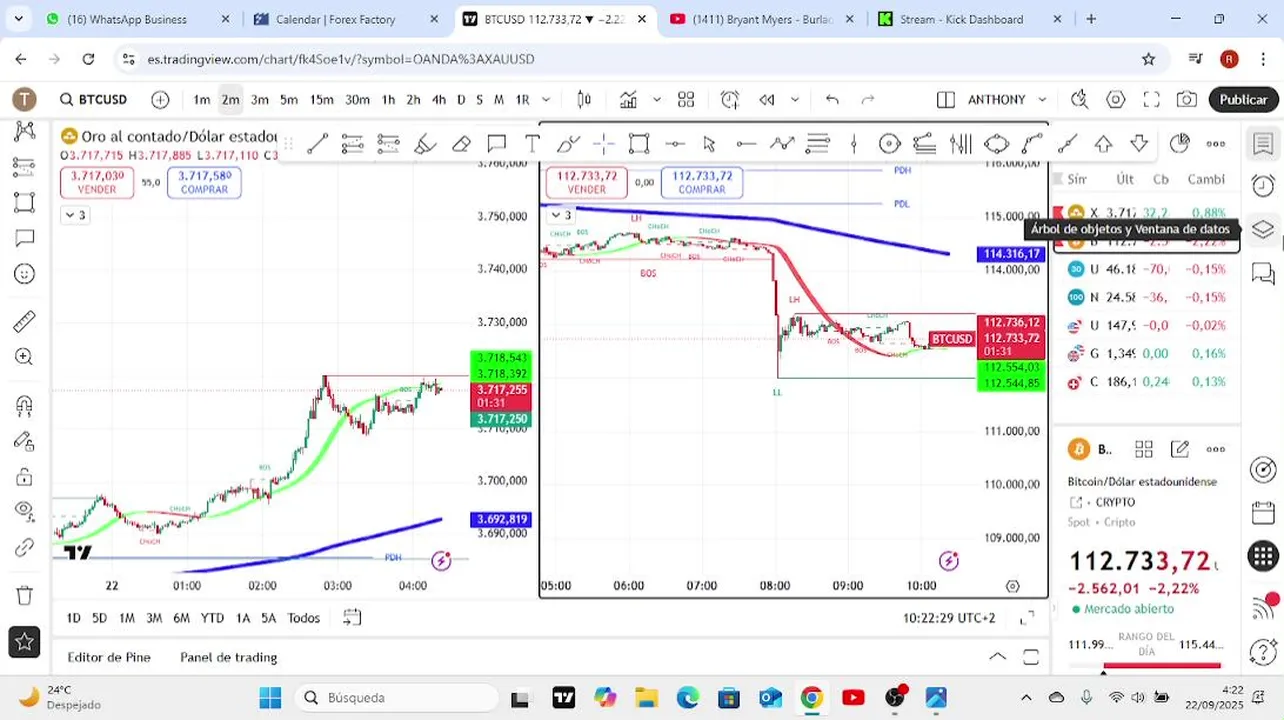Viewport: 1284px width, 720px height.
Task: Select 6M date range
Action: pos(181,618)
